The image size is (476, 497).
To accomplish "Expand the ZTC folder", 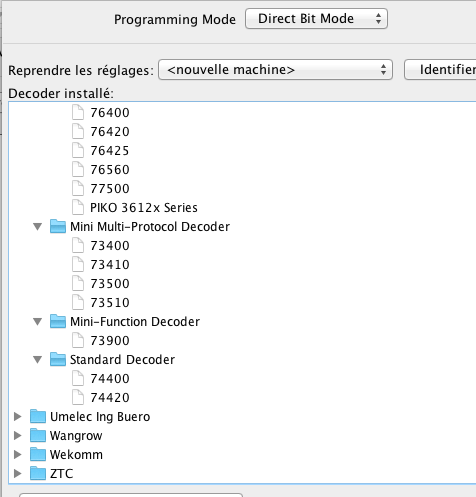I will pyautogui.click(x=18, y=473).
